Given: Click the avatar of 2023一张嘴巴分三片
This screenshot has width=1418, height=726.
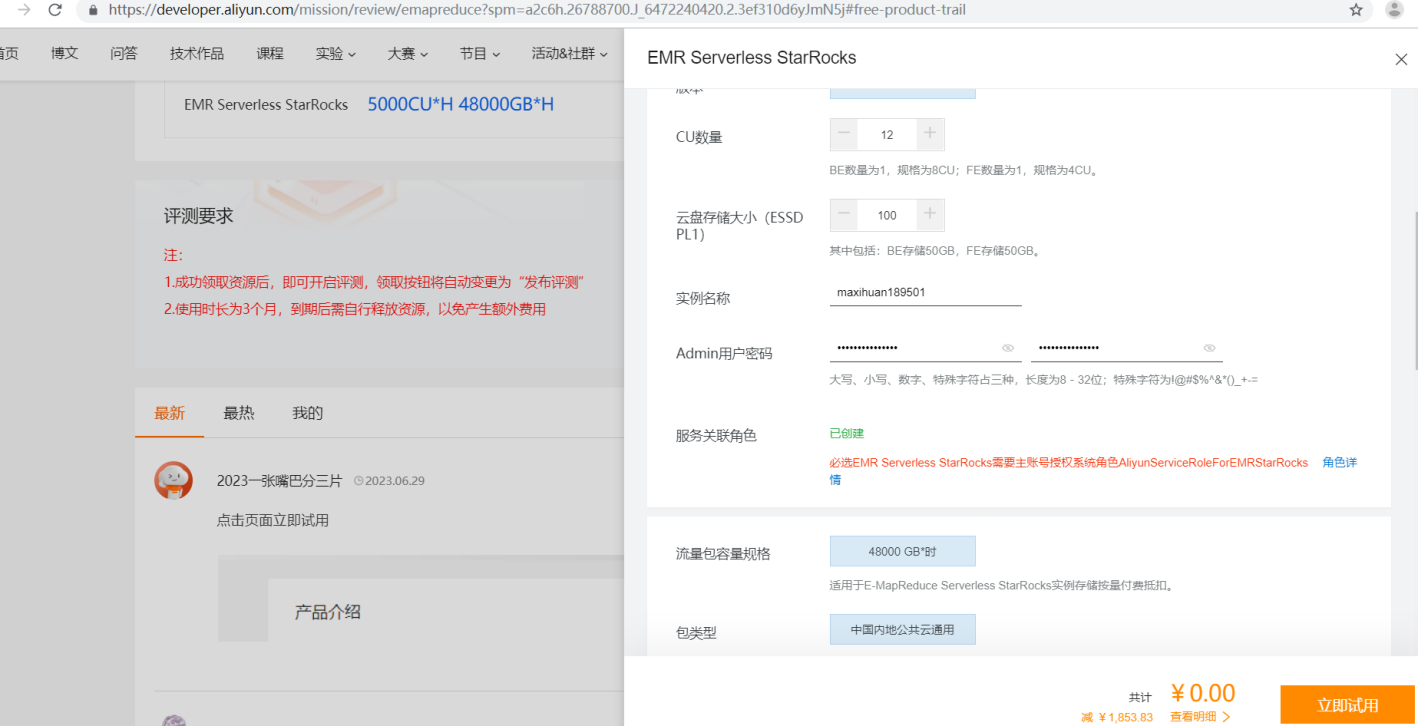Looking at the screenshot, I should [174, 481].
